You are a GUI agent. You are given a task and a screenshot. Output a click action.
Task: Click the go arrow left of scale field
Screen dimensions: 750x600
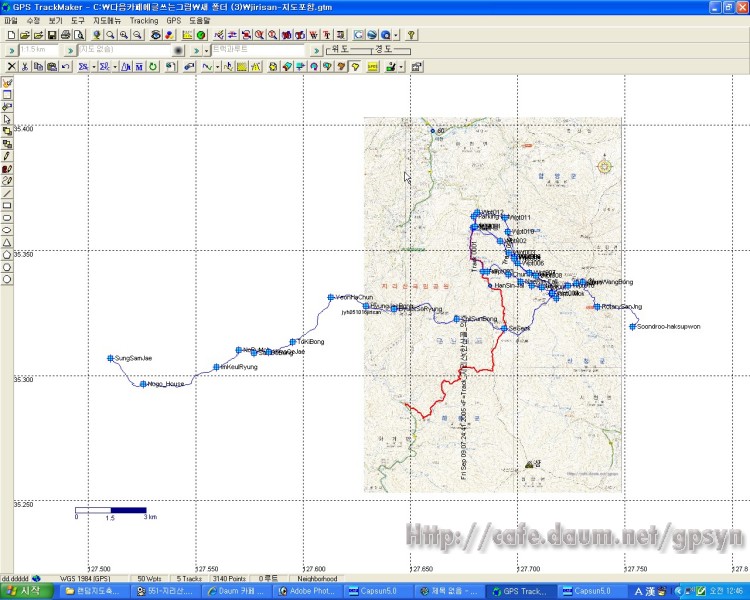11,50
